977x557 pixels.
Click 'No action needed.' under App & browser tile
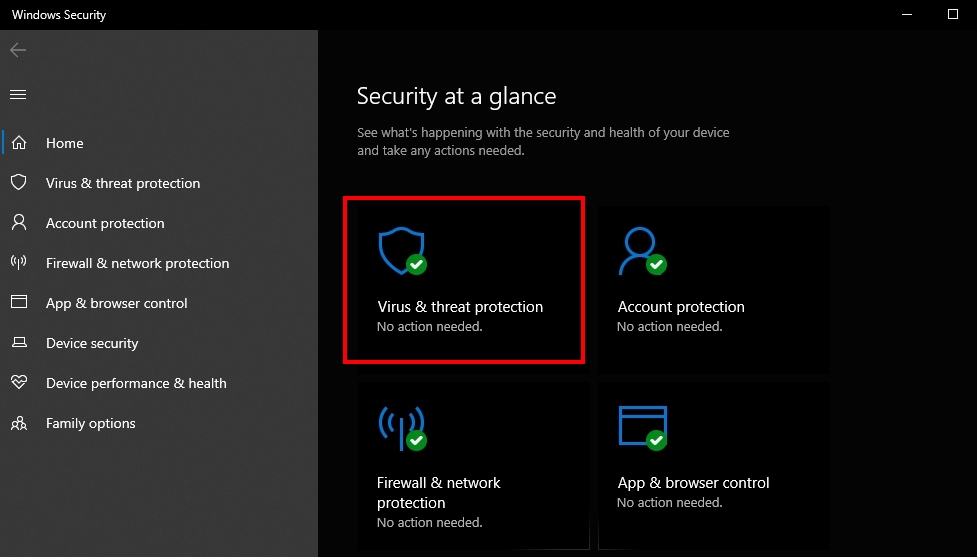(670, 502)
